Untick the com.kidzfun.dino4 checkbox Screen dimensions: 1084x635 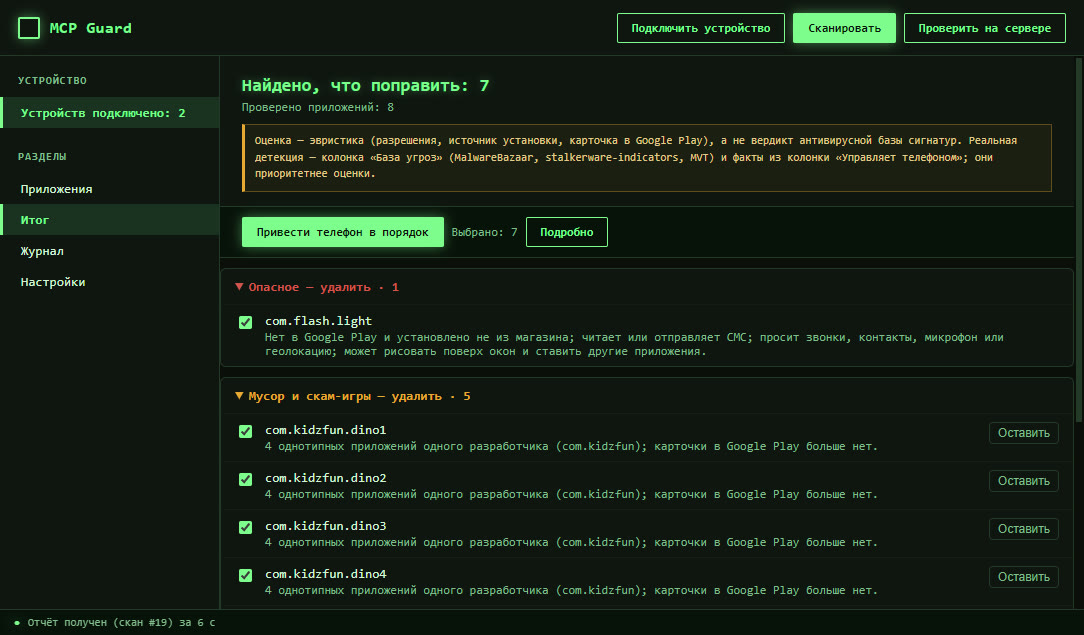pyautogui.click(x=245, y=576)
